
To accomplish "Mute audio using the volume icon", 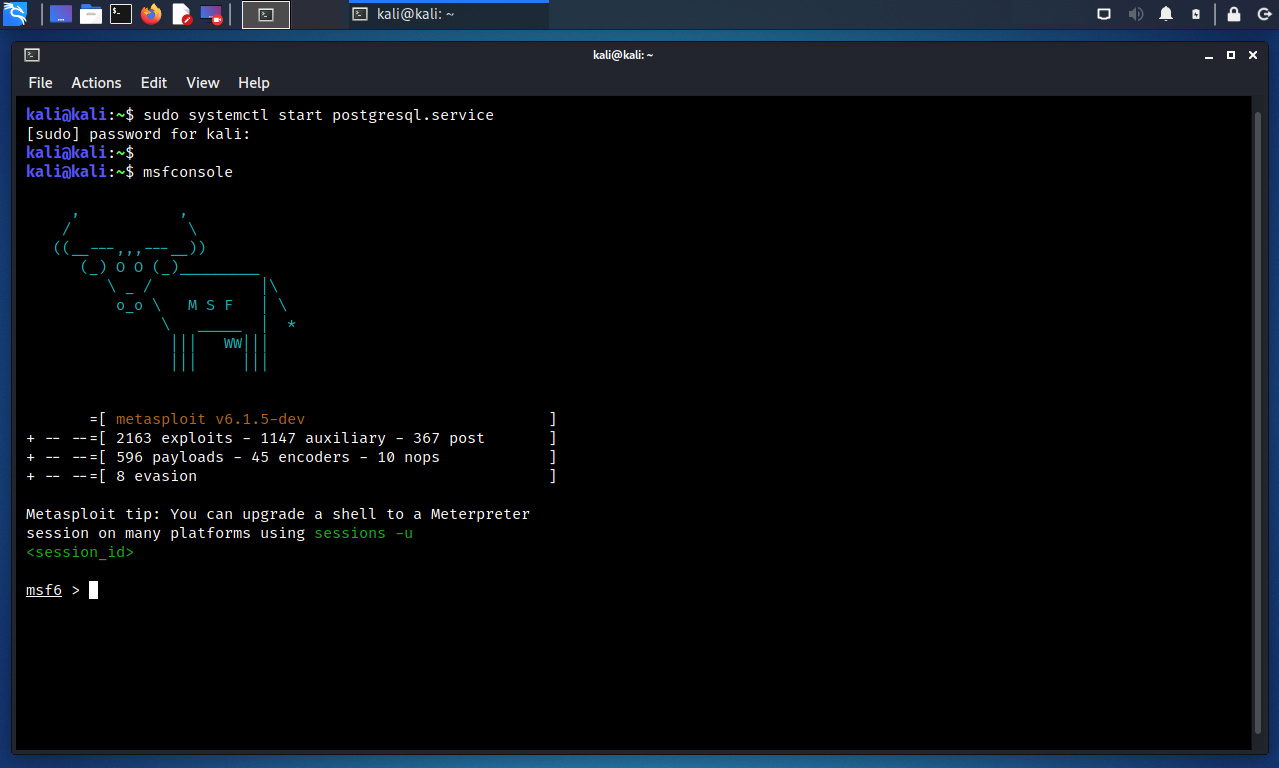I will coord(1136,14).
